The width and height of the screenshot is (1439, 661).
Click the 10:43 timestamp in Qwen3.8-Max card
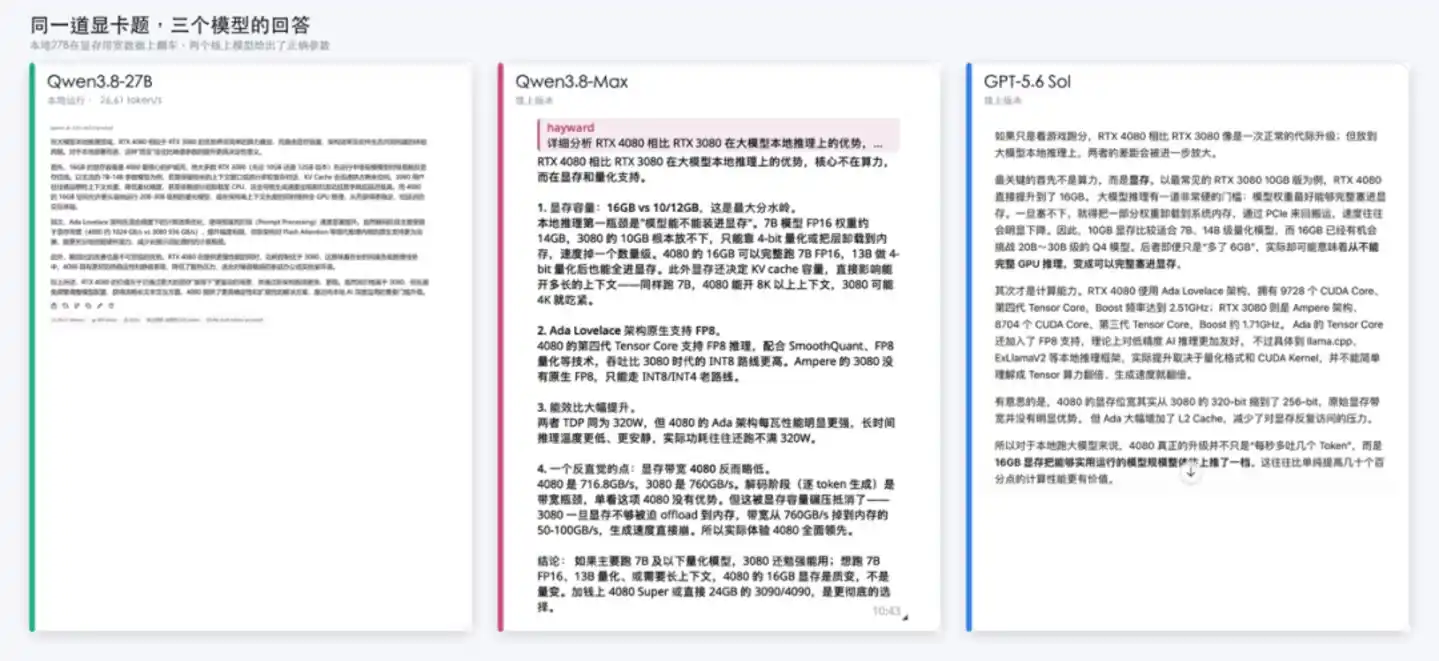pyautogui.click(x=886, y=611)
